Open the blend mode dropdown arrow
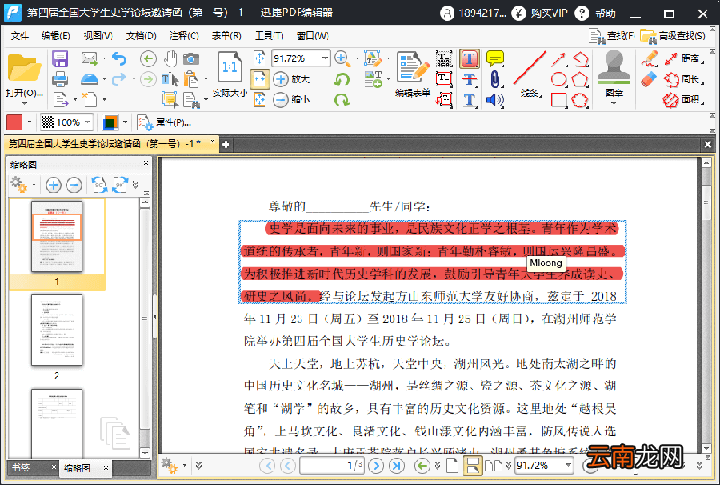This screenshot has width=720, height=485. point(125,122)
